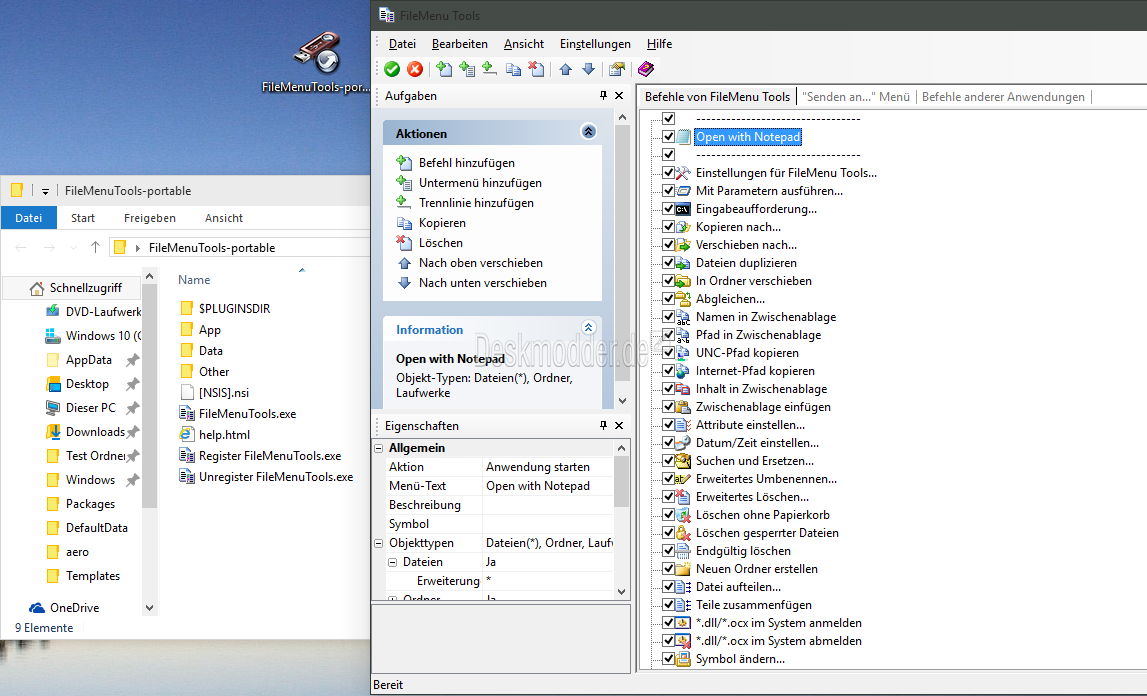Click the purple help book toolbar icon
Screen dimensions: 1147x696
tap(645, 69)
